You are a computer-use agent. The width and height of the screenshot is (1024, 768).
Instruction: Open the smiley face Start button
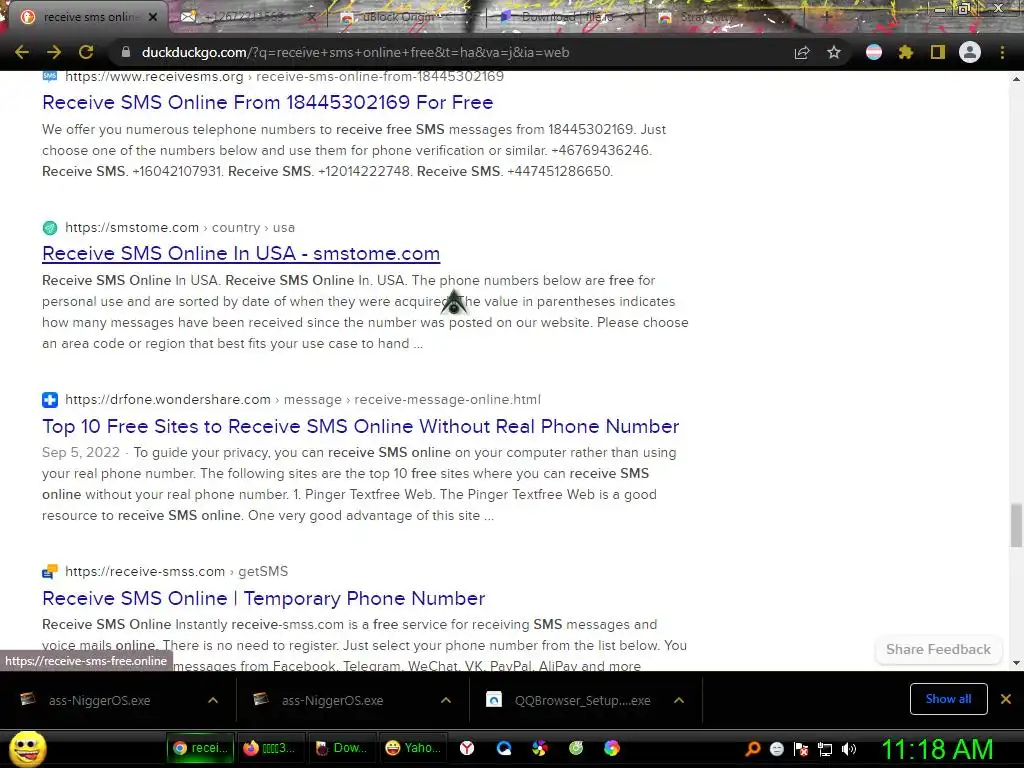pos(27,748)
